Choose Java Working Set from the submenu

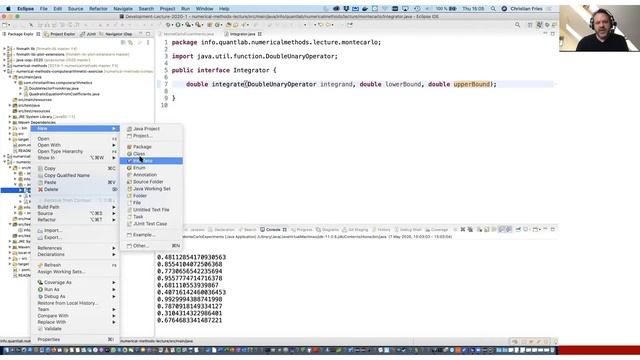[x=151, y=189]
